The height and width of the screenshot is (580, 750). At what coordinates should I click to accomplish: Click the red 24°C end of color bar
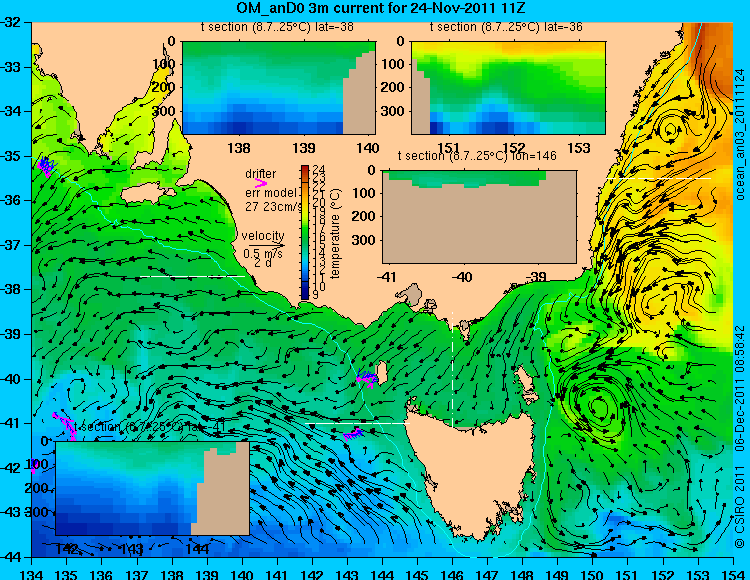click(x=305, y=168)
